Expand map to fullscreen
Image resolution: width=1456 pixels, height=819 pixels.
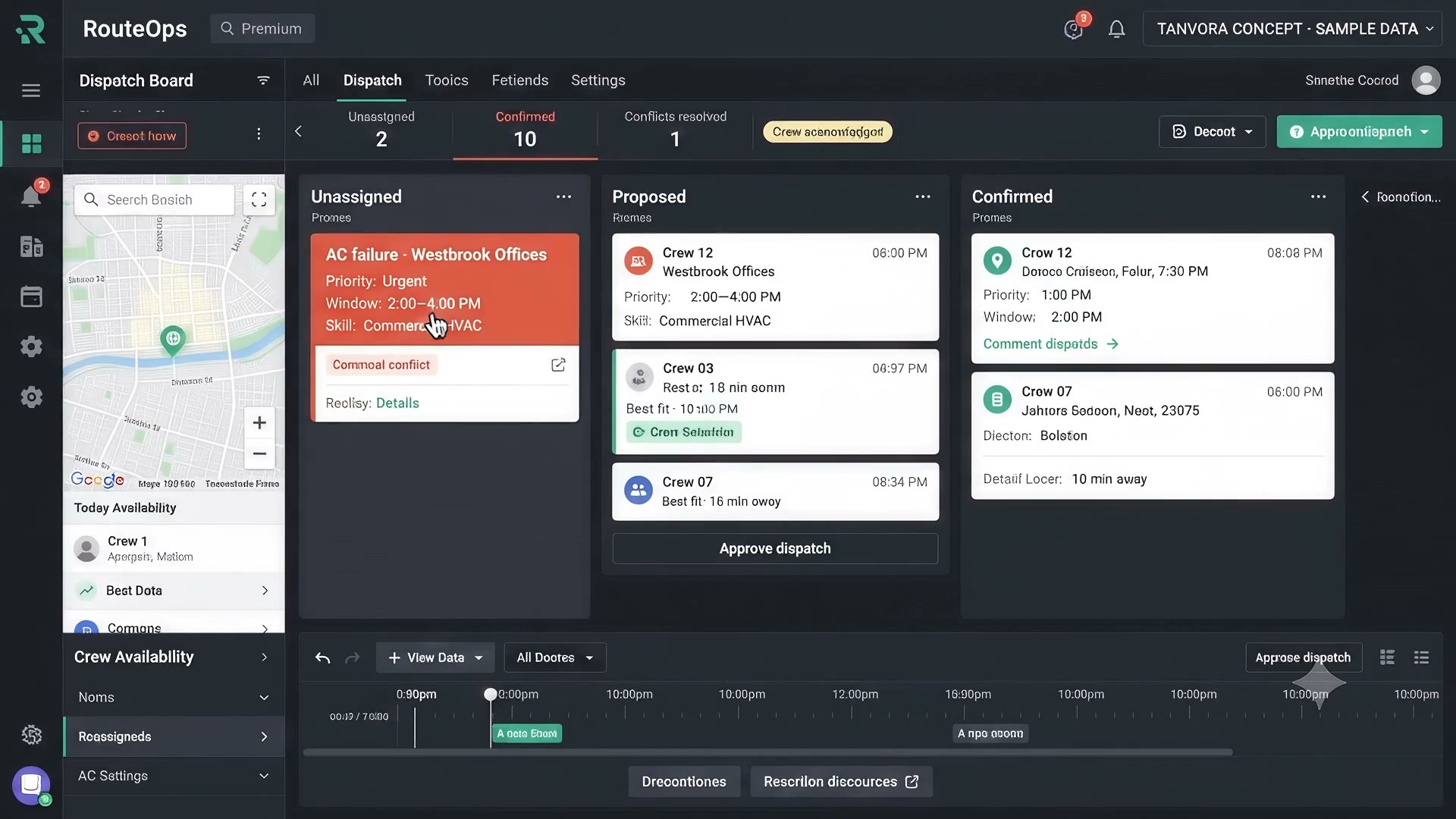point(259,199)
